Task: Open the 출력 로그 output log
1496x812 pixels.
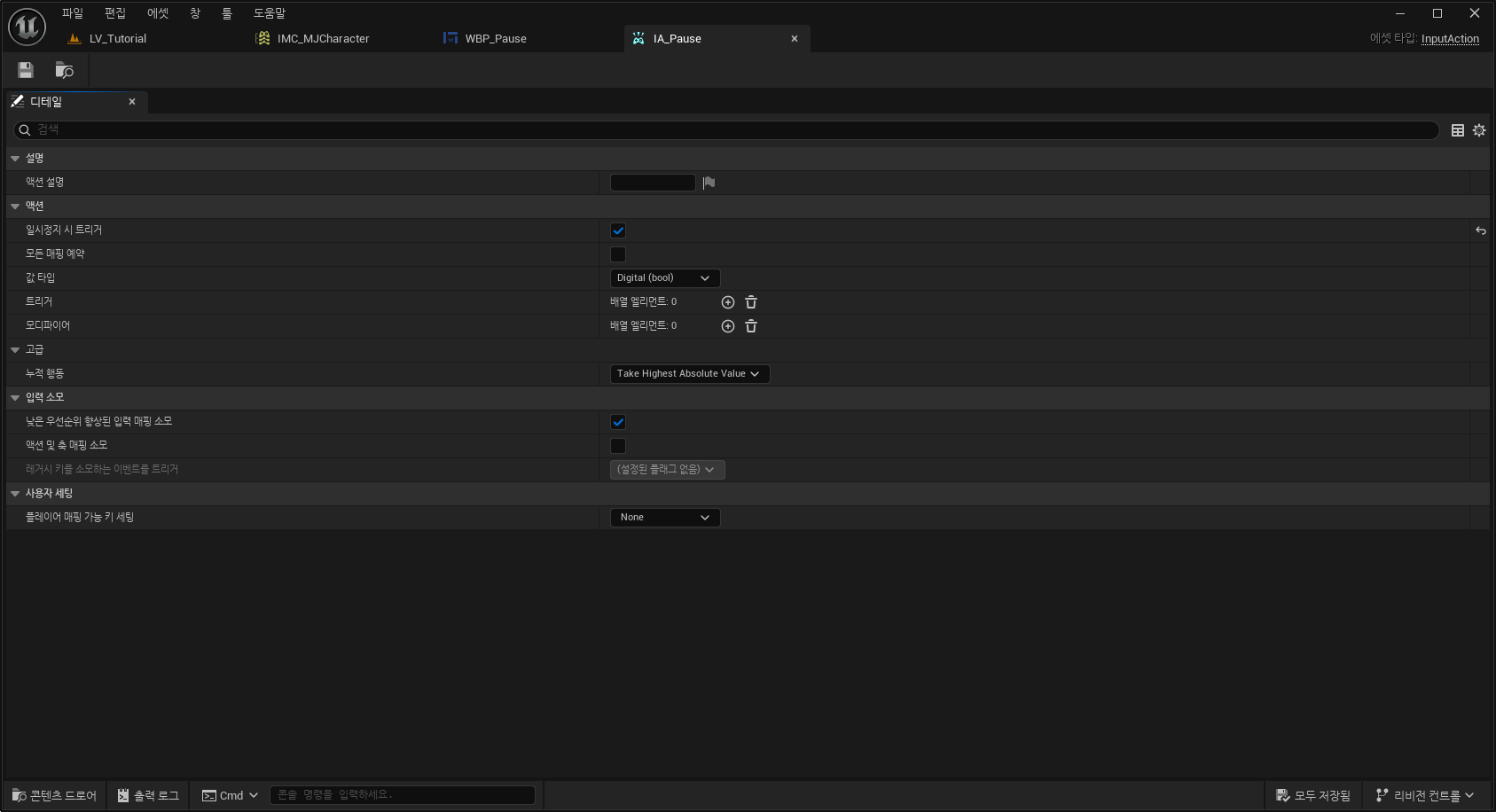Action: (x=148, y=795)
